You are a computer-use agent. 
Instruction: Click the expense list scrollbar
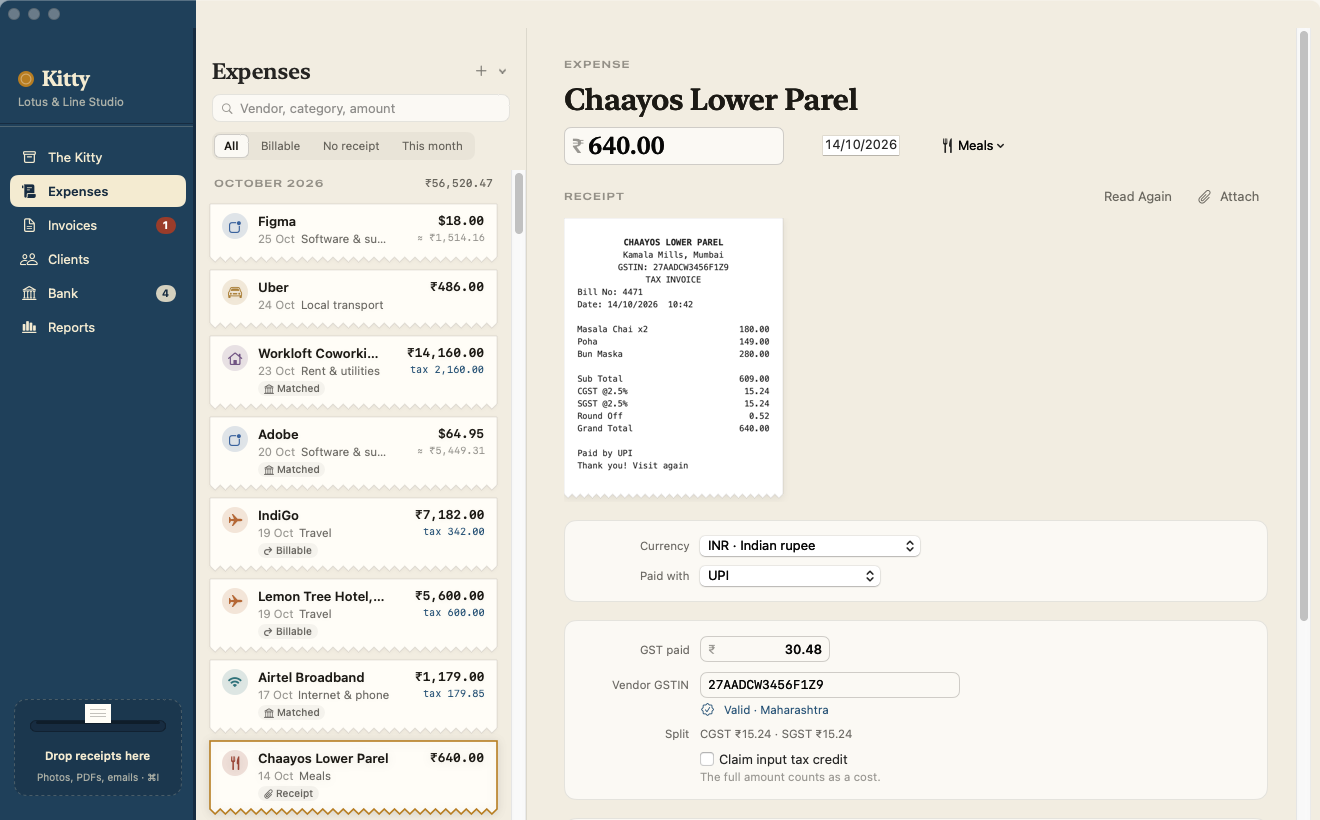519,203
